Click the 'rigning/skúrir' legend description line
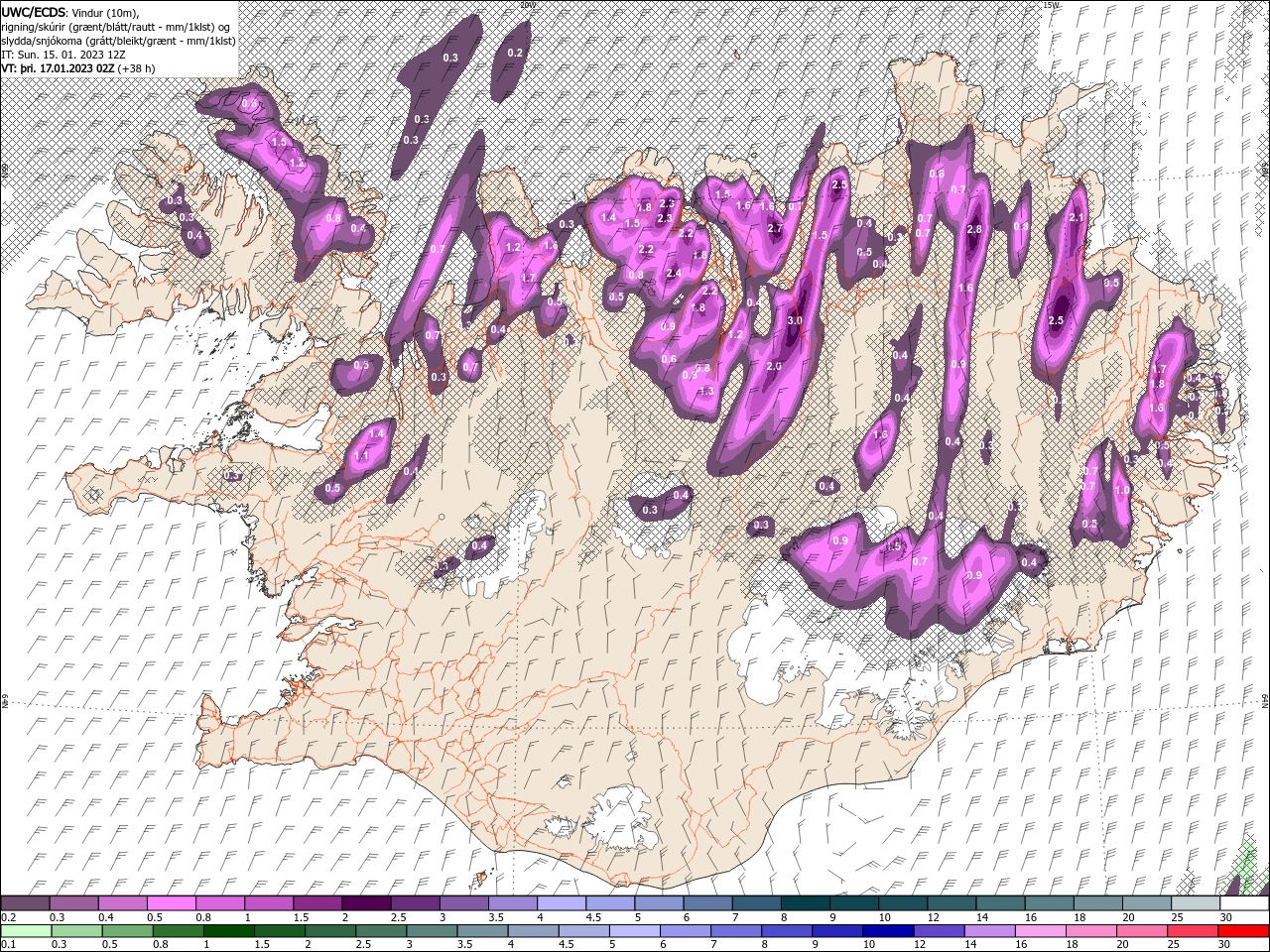The image size is (1270, 952). 117,27
